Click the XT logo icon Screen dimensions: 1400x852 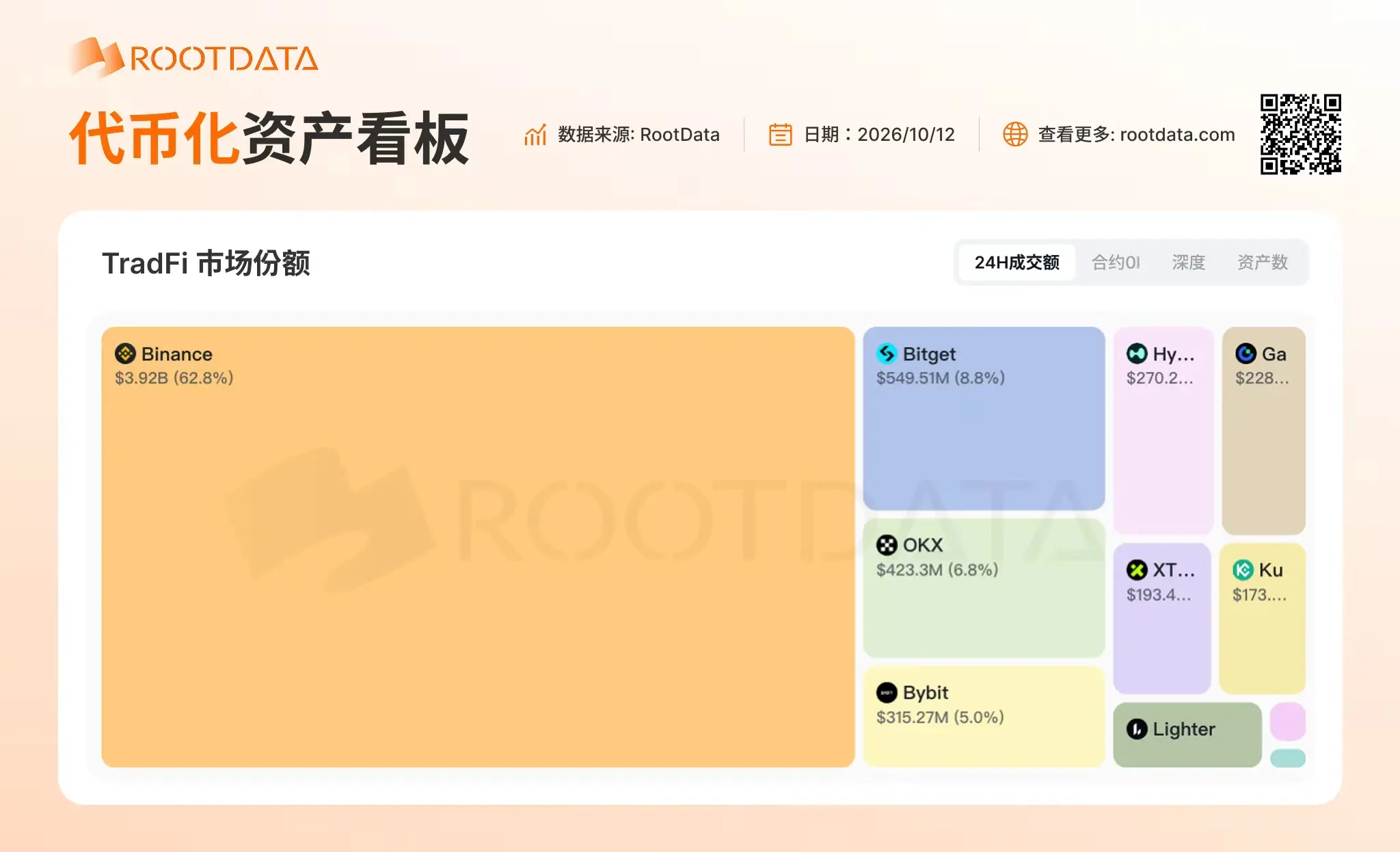coord(1137,570)
